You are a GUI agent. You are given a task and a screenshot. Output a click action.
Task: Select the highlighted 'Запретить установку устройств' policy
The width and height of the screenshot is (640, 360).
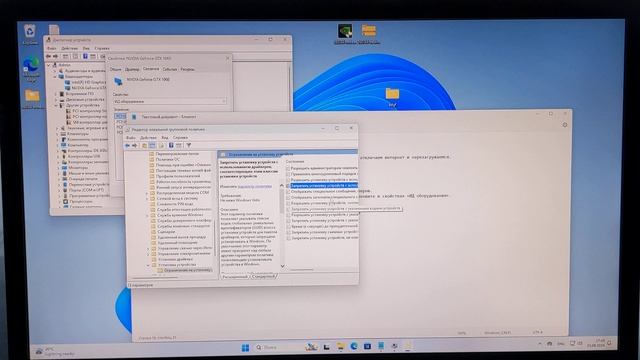tap(322, 185)
